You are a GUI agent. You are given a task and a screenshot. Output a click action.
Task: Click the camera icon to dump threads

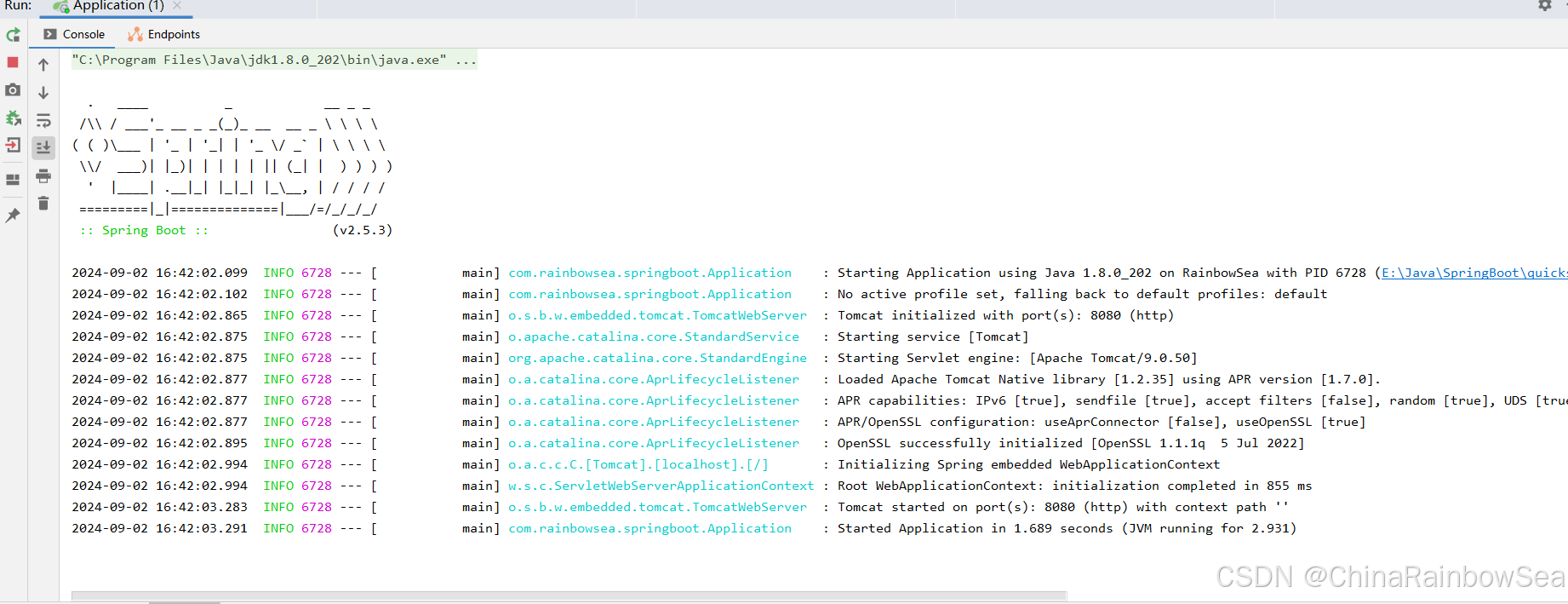coord(13,89)
